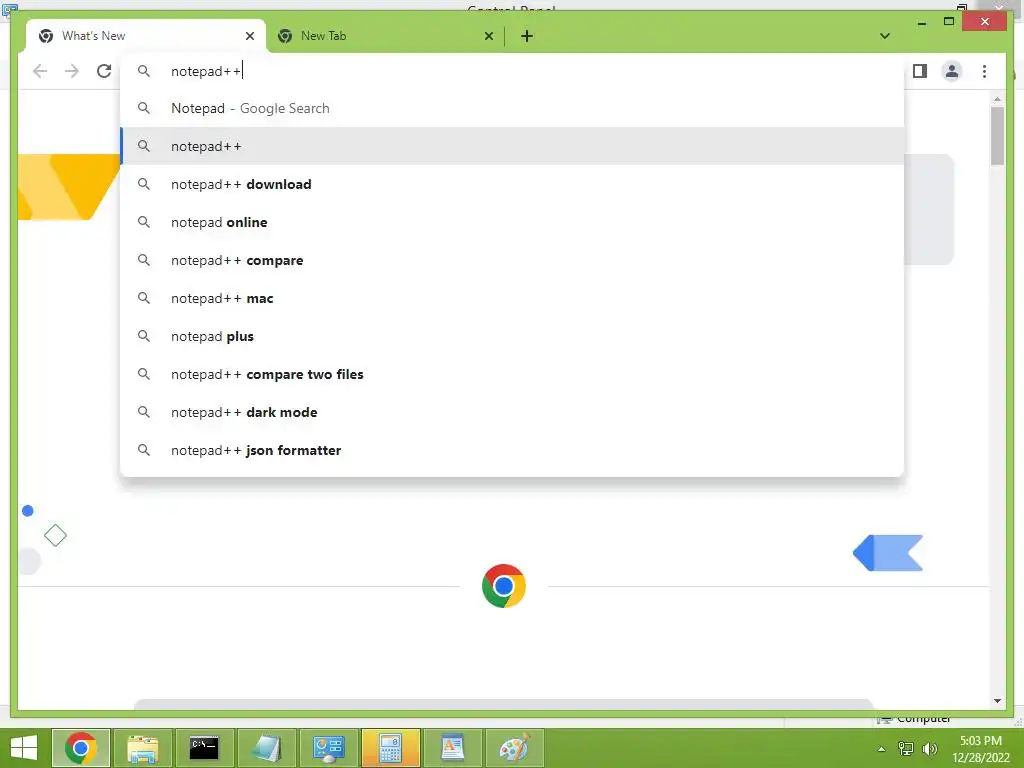Open WordPad from the taskbar

(452, 748)
